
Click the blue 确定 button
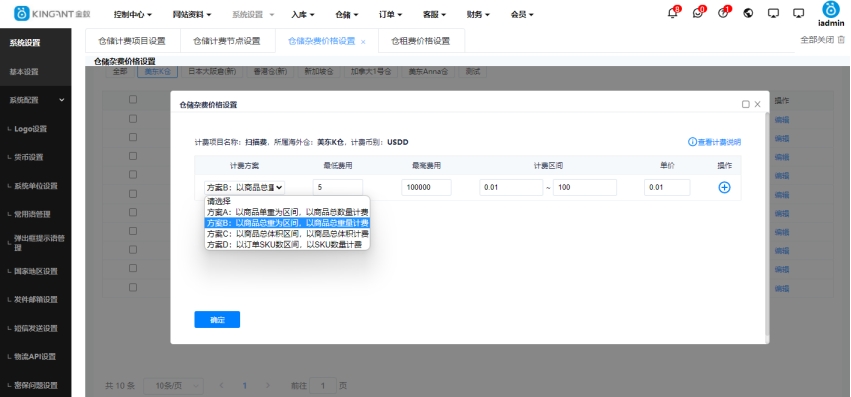click(x=217, y=319)
